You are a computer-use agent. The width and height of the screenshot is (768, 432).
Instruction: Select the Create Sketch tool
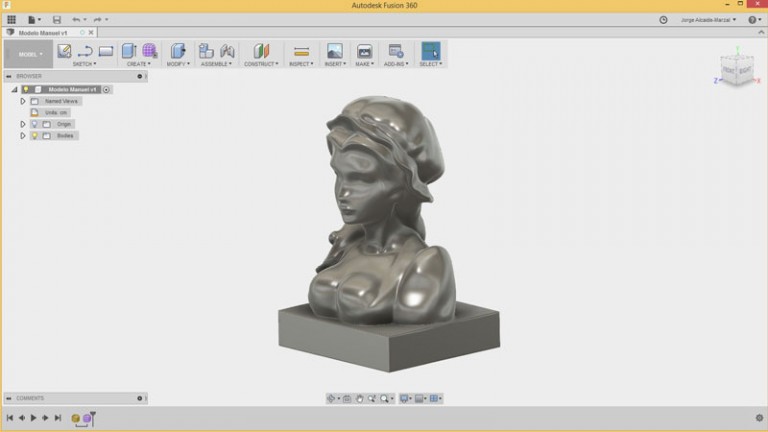coord(65,51)
